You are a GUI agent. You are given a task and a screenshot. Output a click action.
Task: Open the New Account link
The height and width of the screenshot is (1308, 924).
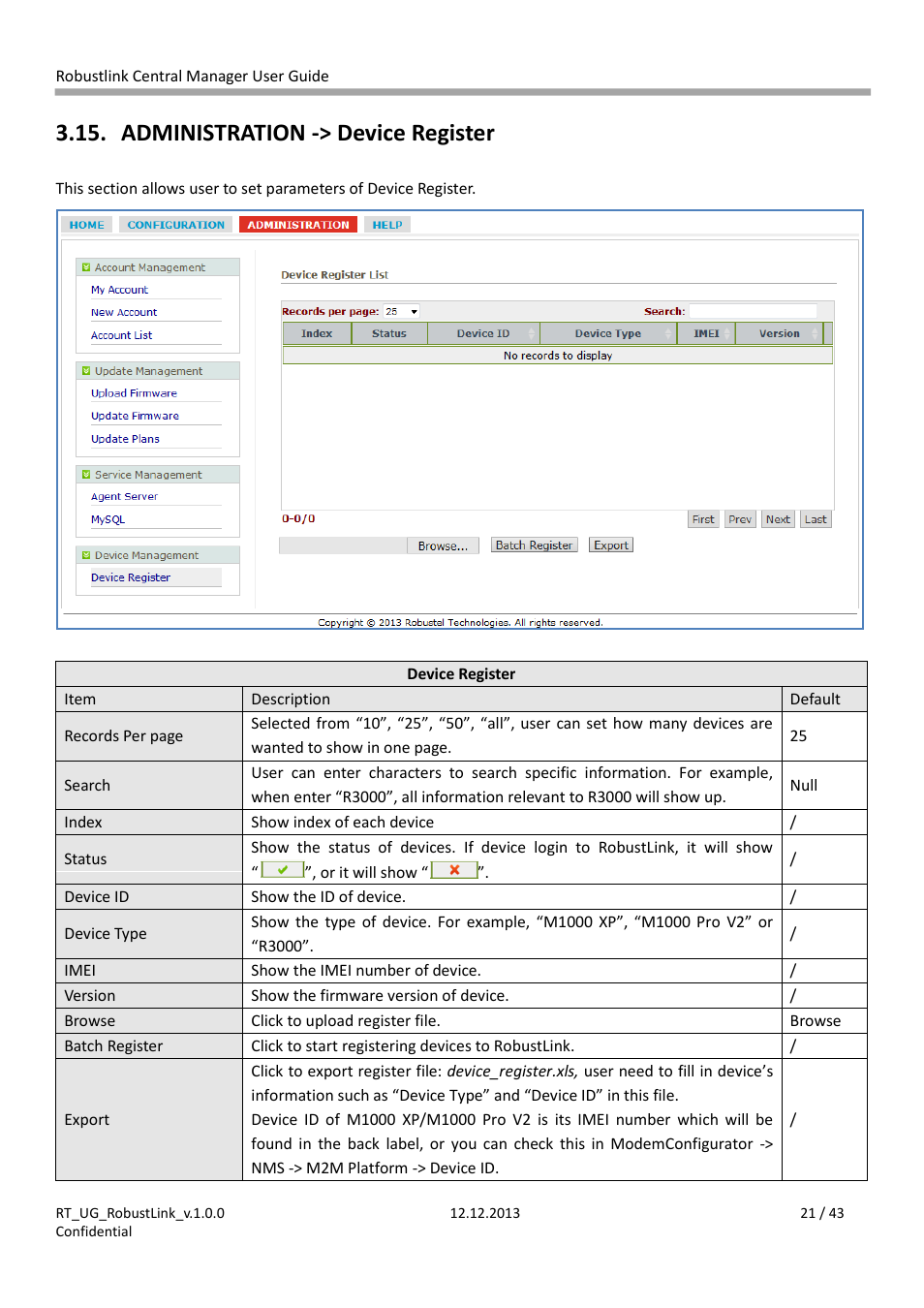point(124,312)
